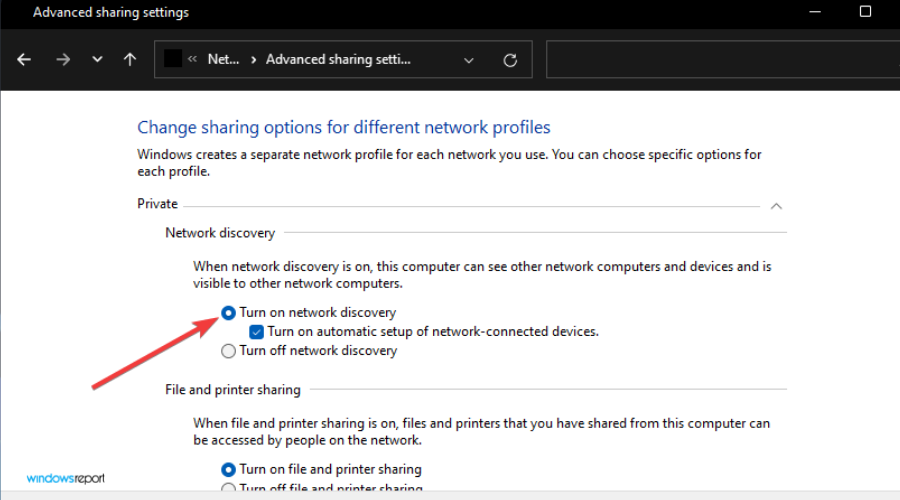This screenshot has height=500, width=900.
Task: Select Turn off network discovery
Action: (228, 351)
